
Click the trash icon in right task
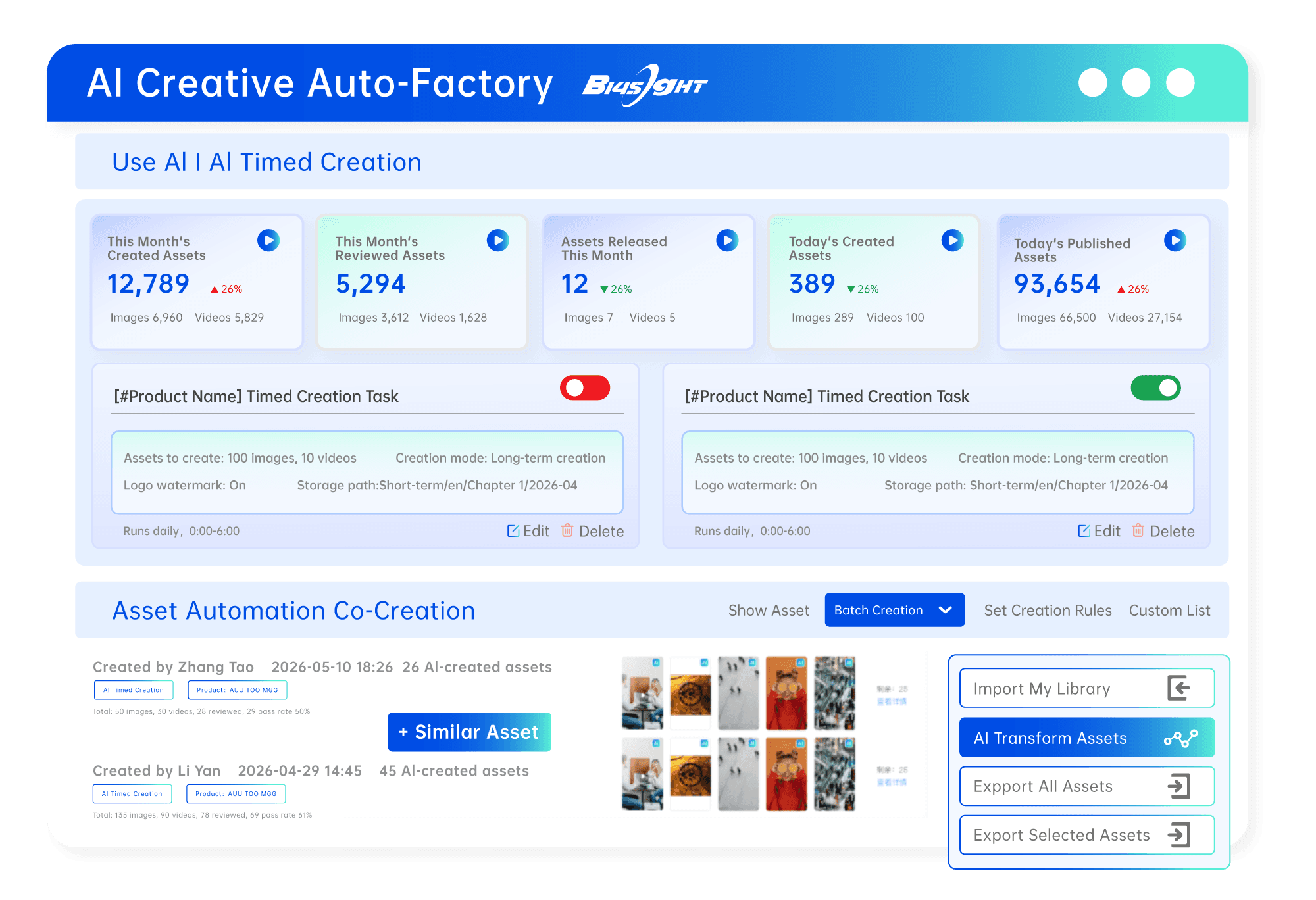pos(1138,530)
